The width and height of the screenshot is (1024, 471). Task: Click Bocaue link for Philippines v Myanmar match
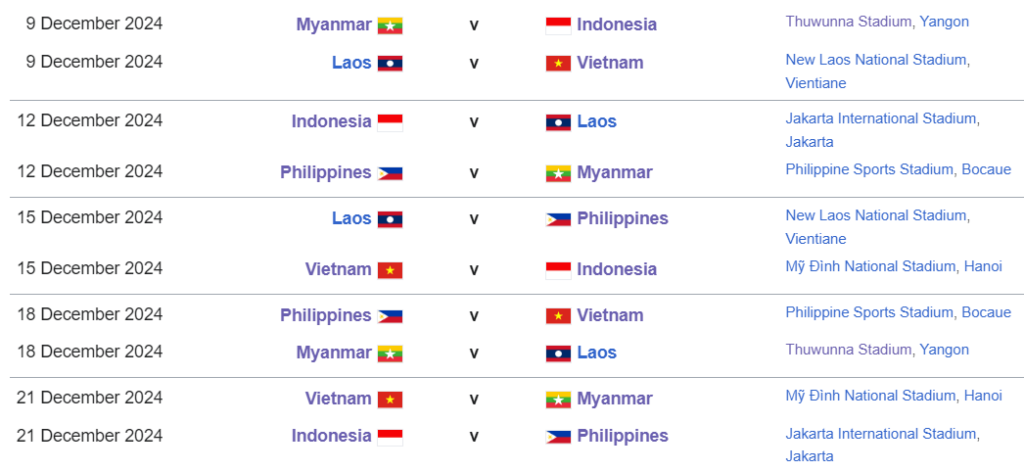click(x=986, y=169)
